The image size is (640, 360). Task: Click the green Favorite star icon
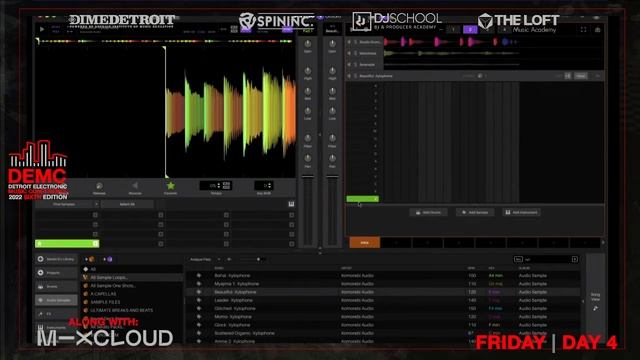tap(171, 186)
